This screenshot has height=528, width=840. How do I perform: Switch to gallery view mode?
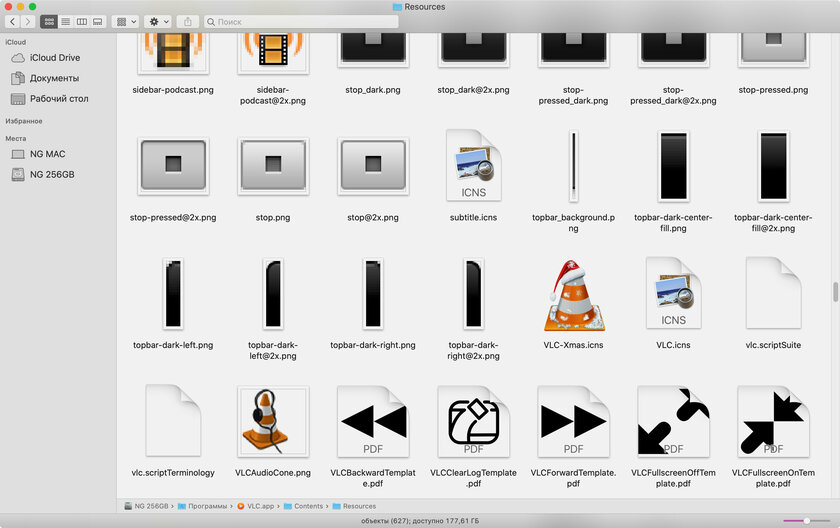[x=97, y=21]
